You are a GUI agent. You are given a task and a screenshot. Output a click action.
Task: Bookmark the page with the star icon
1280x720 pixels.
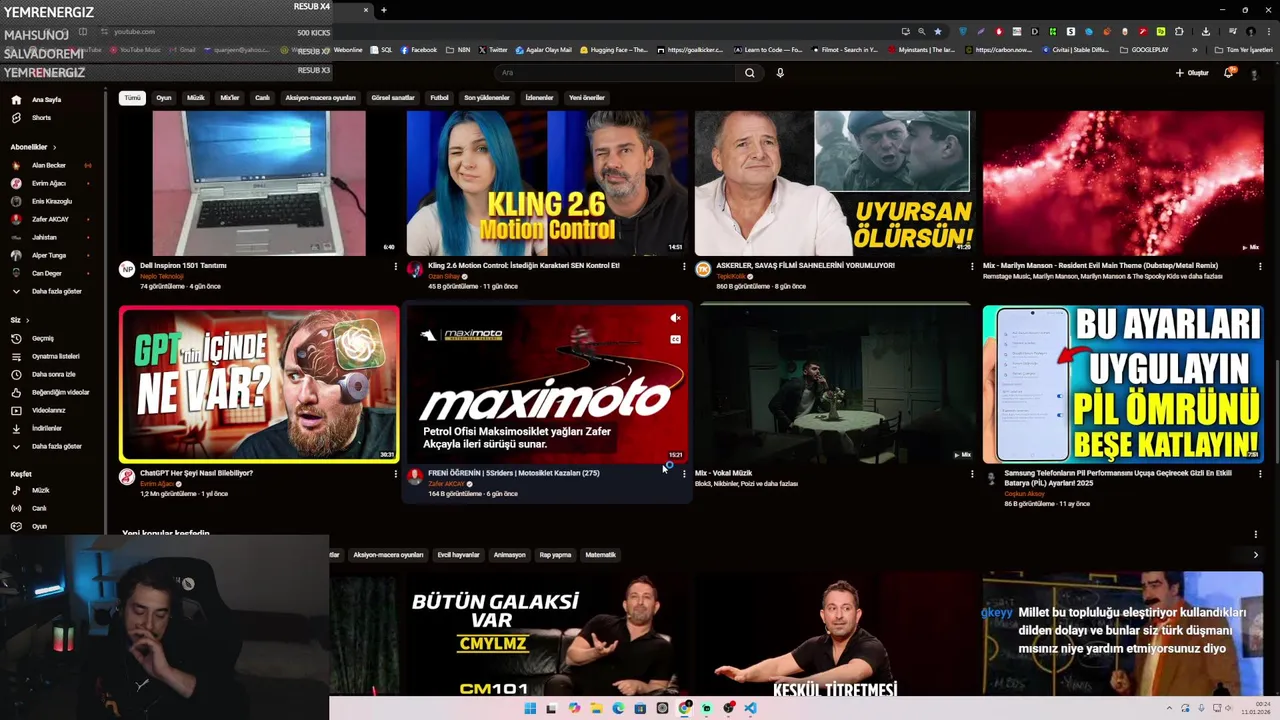click(x=937, y=31)
